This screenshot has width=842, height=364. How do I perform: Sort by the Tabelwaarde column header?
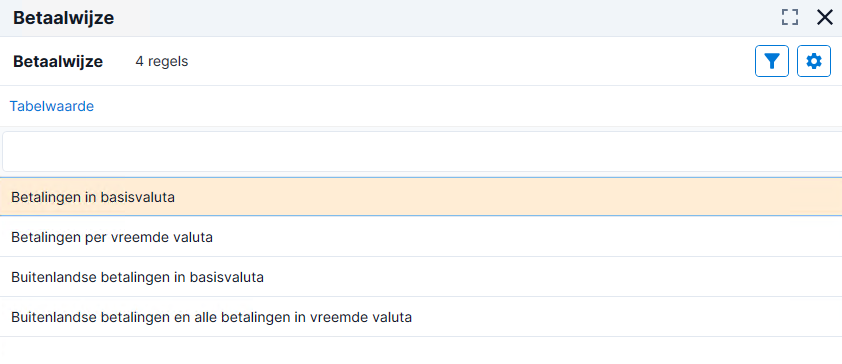(x=52, y=106)
